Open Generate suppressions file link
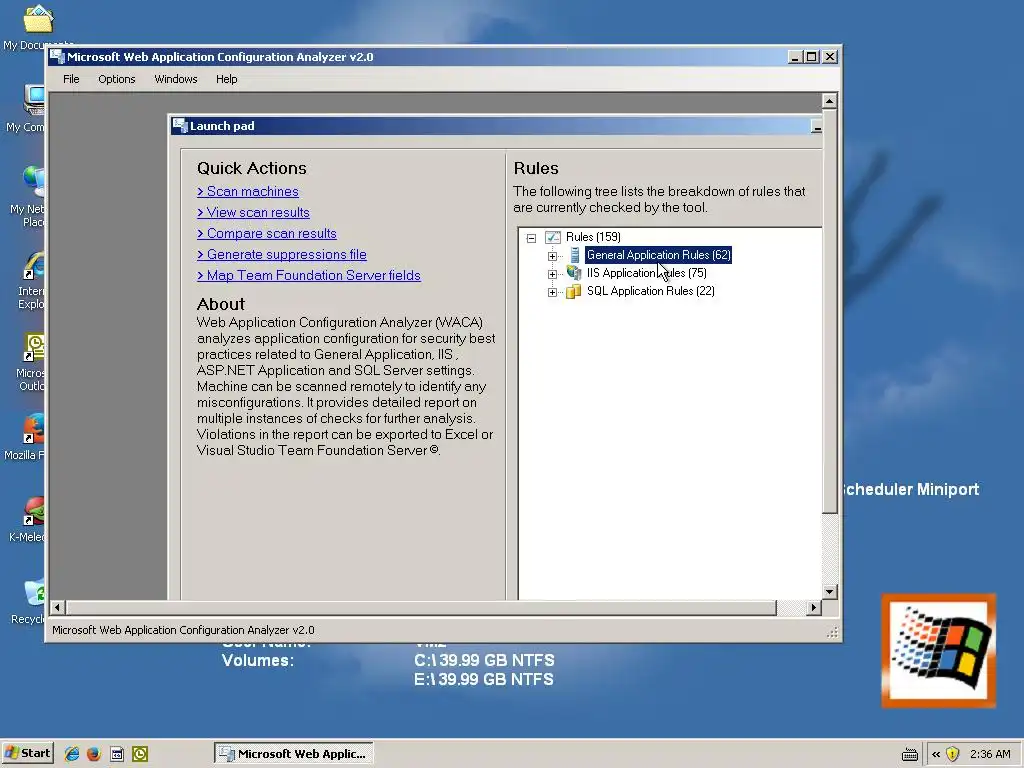 pos(281,254)
